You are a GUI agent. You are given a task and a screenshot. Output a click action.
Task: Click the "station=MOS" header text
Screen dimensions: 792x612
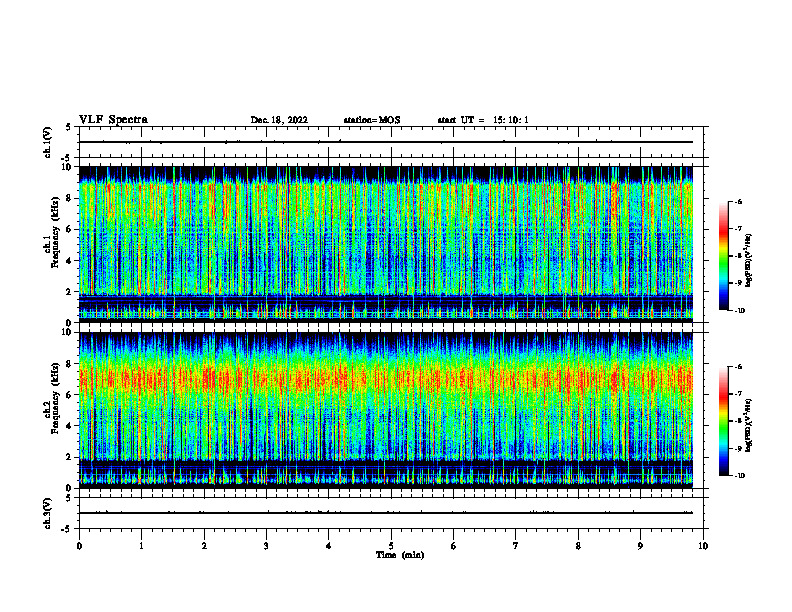pos(372,120)
